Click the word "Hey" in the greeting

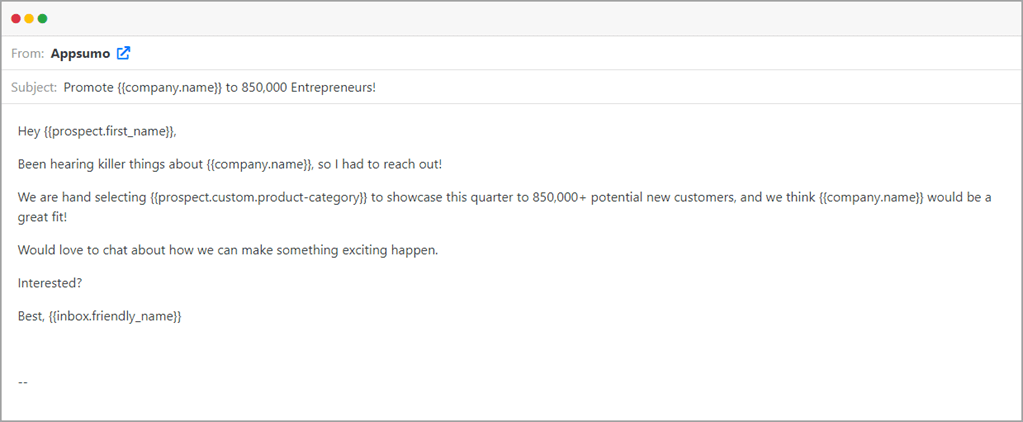click(x=29, y=131)
